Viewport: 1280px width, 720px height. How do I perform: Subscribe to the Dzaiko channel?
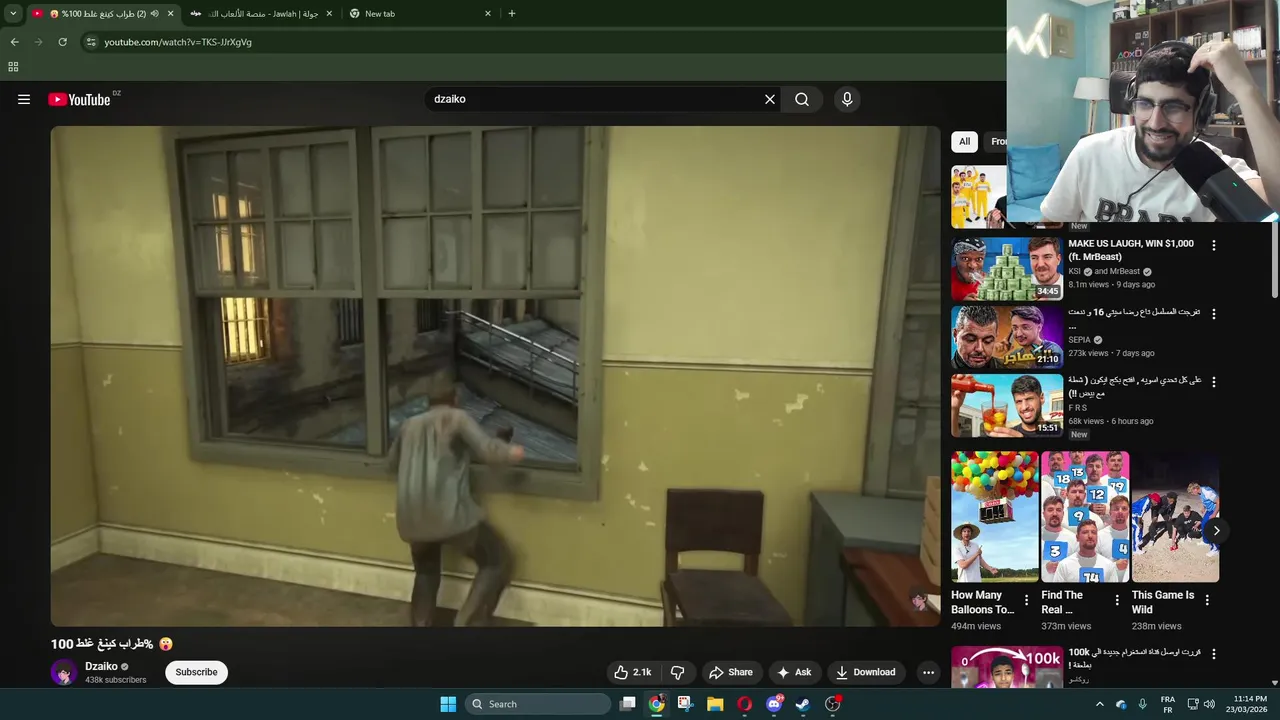click(196, 672)
